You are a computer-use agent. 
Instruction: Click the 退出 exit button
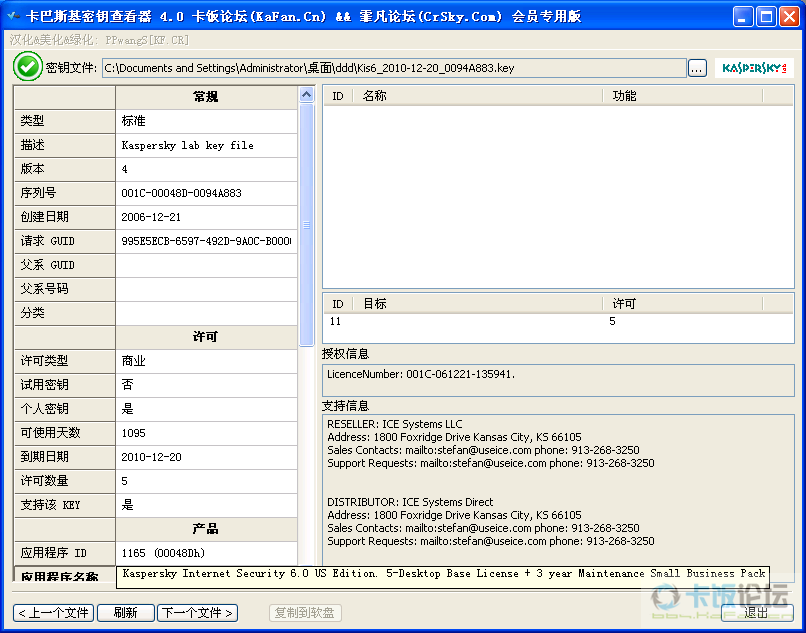point(757,612)
